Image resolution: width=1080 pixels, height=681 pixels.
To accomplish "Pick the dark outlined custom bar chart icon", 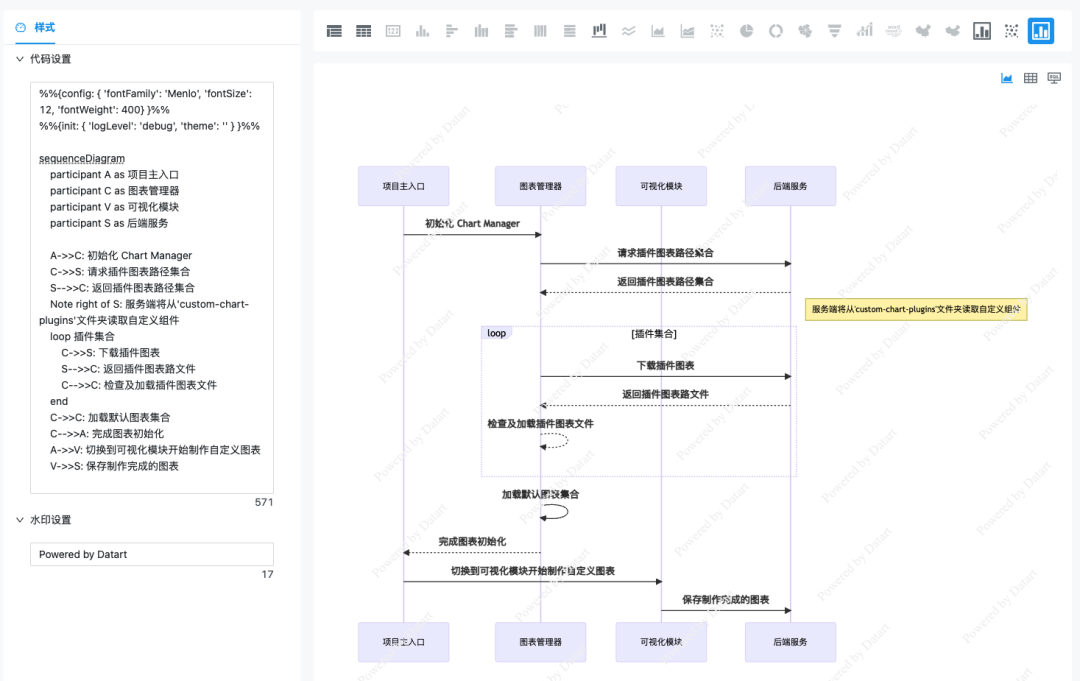I will tap(982, 31).
